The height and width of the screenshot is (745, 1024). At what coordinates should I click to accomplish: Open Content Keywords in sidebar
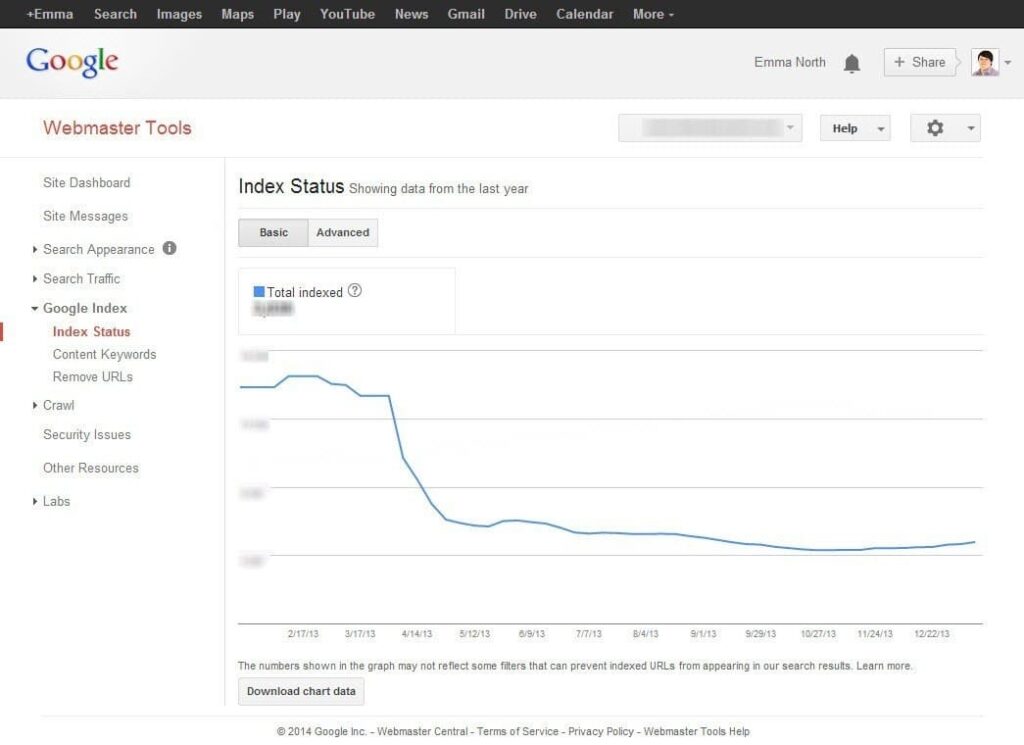click(104, 355)
